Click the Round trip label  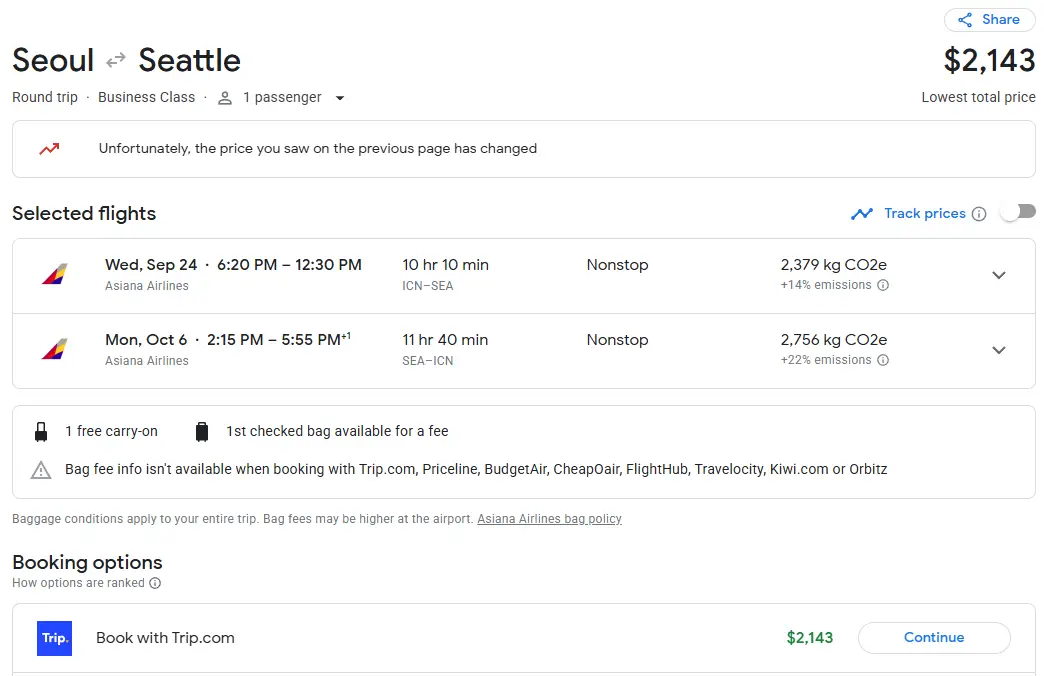(45, 97)
